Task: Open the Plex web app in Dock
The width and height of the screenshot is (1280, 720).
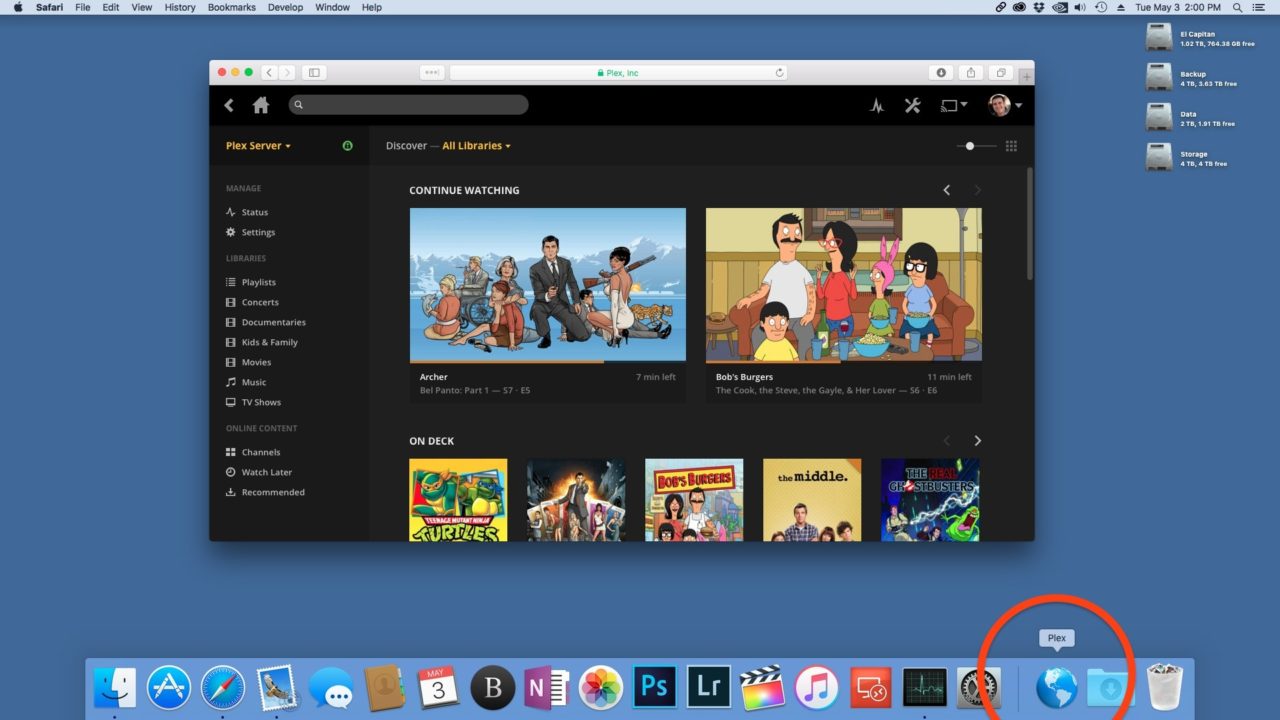Action: 1057,688
